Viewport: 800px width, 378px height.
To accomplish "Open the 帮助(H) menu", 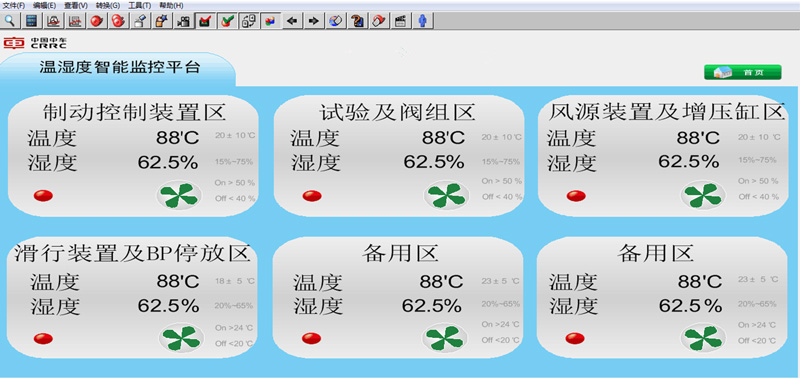I will pos(171,6).
